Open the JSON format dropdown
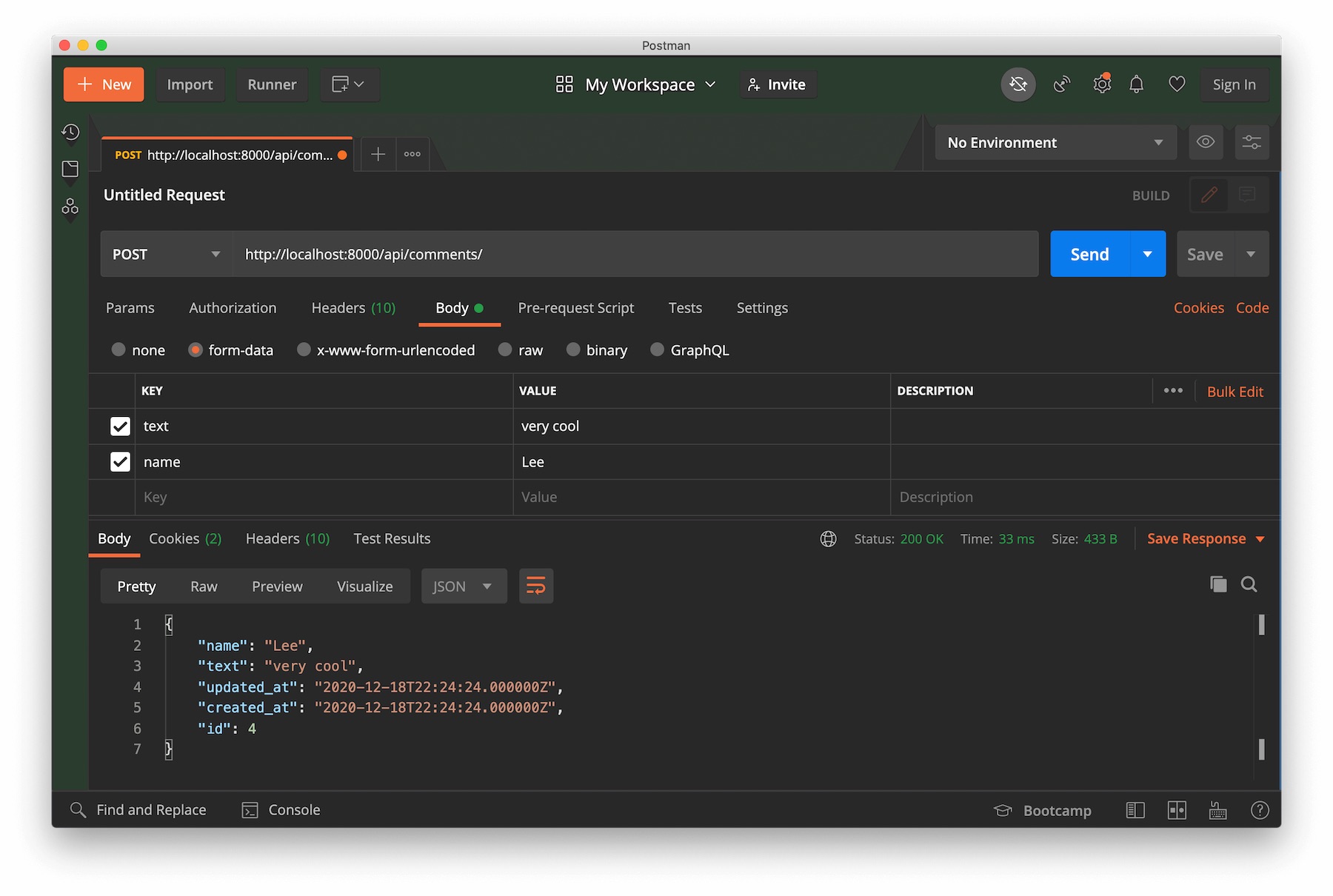 coord(464,586)
